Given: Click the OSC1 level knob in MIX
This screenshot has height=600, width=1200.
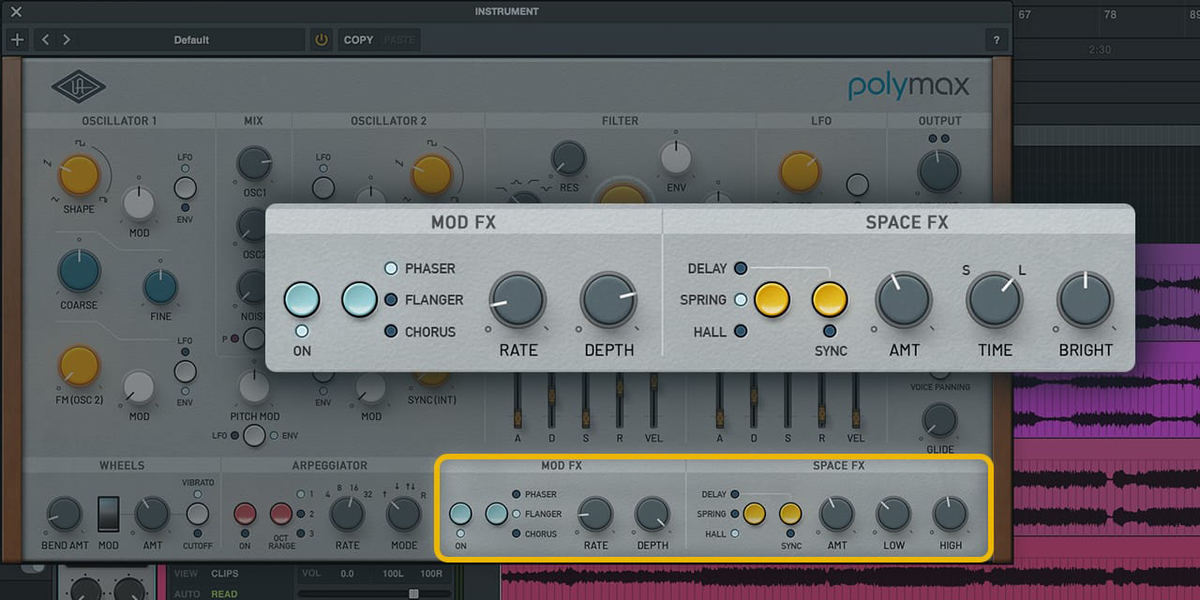Looking at the screenshot, I should click(254, 163).
